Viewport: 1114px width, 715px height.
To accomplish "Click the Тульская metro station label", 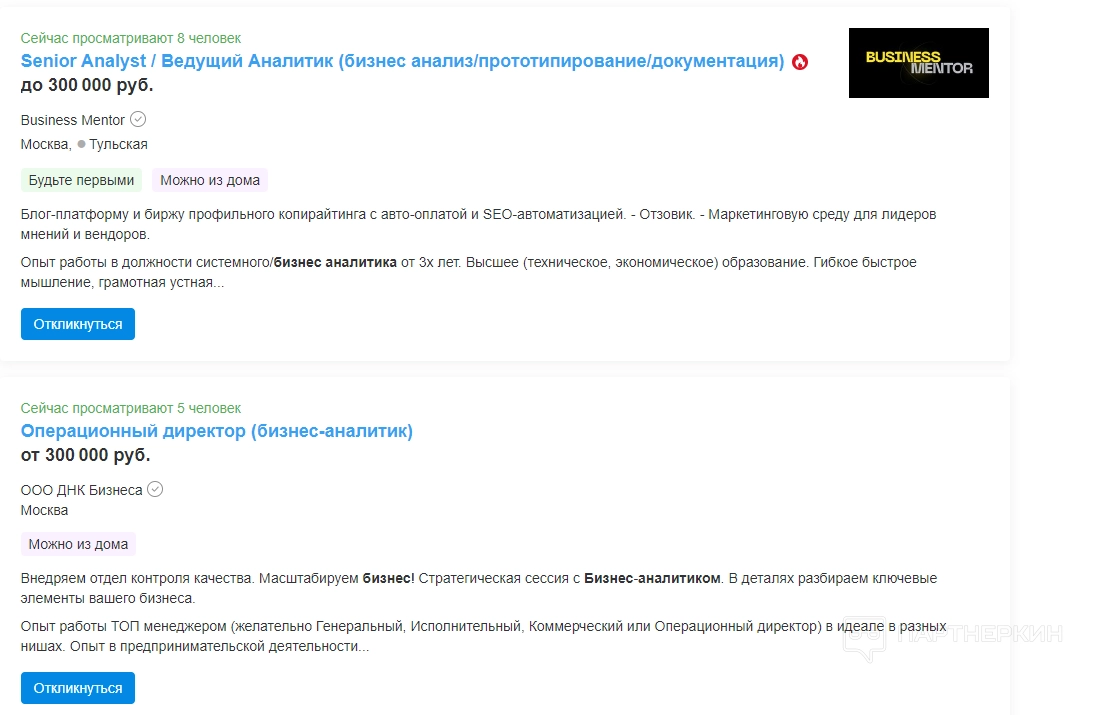I will pos(118,144).
